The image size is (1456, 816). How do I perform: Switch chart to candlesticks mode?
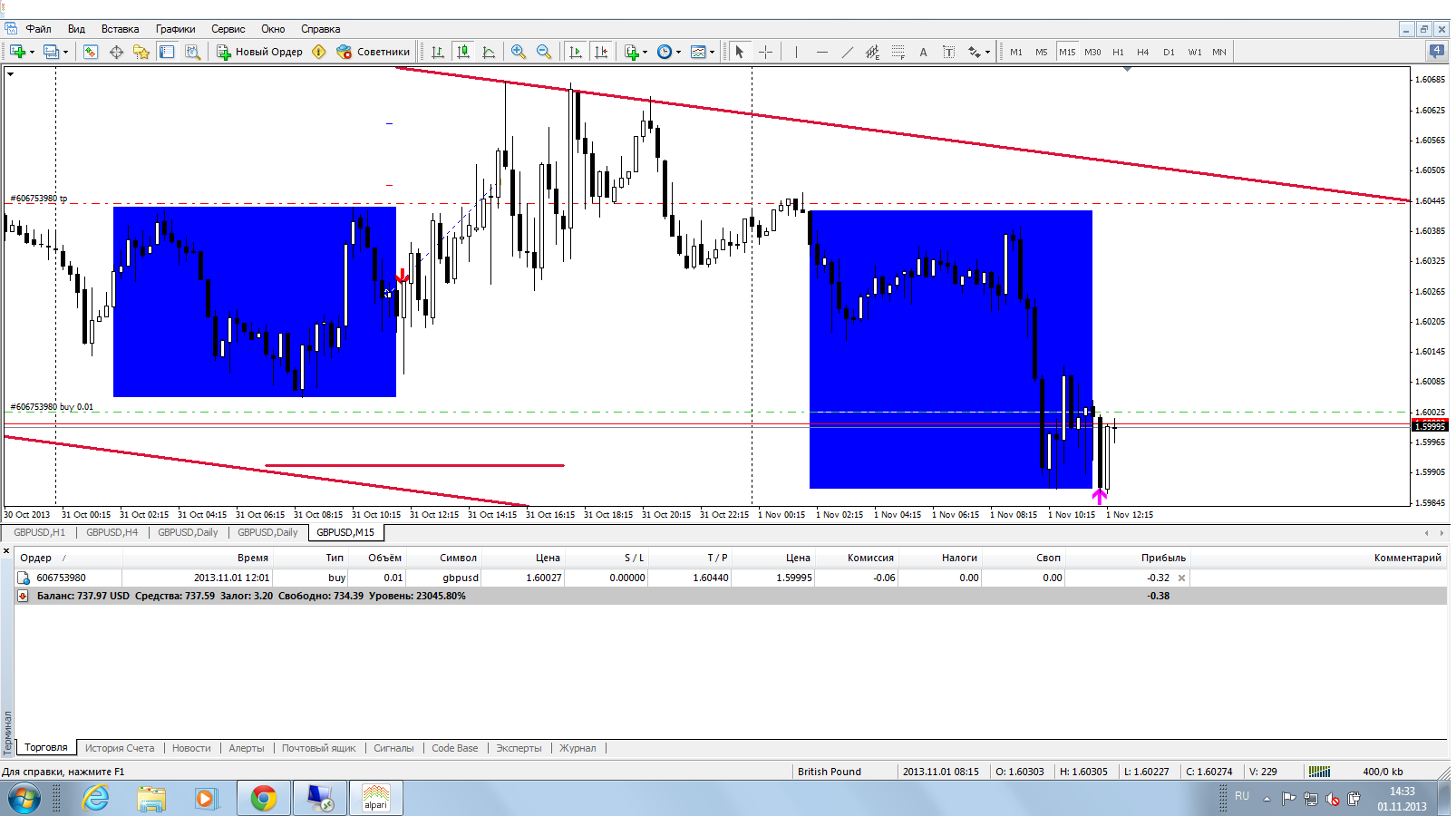(x=463, y=52)
